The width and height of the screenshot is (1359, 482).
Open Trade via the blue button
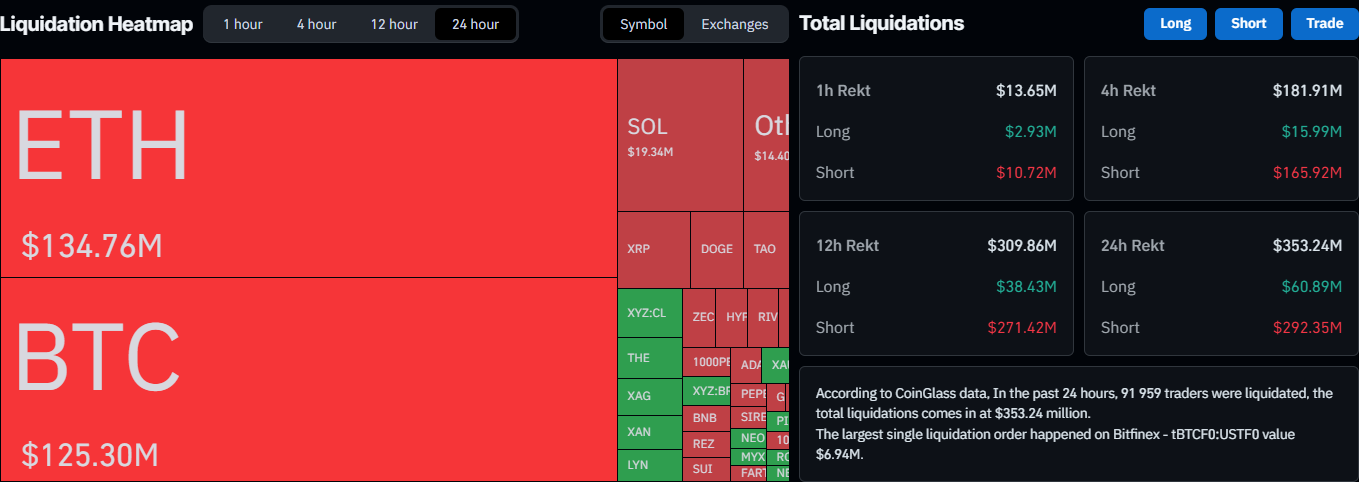click(x=1324, y=24)
